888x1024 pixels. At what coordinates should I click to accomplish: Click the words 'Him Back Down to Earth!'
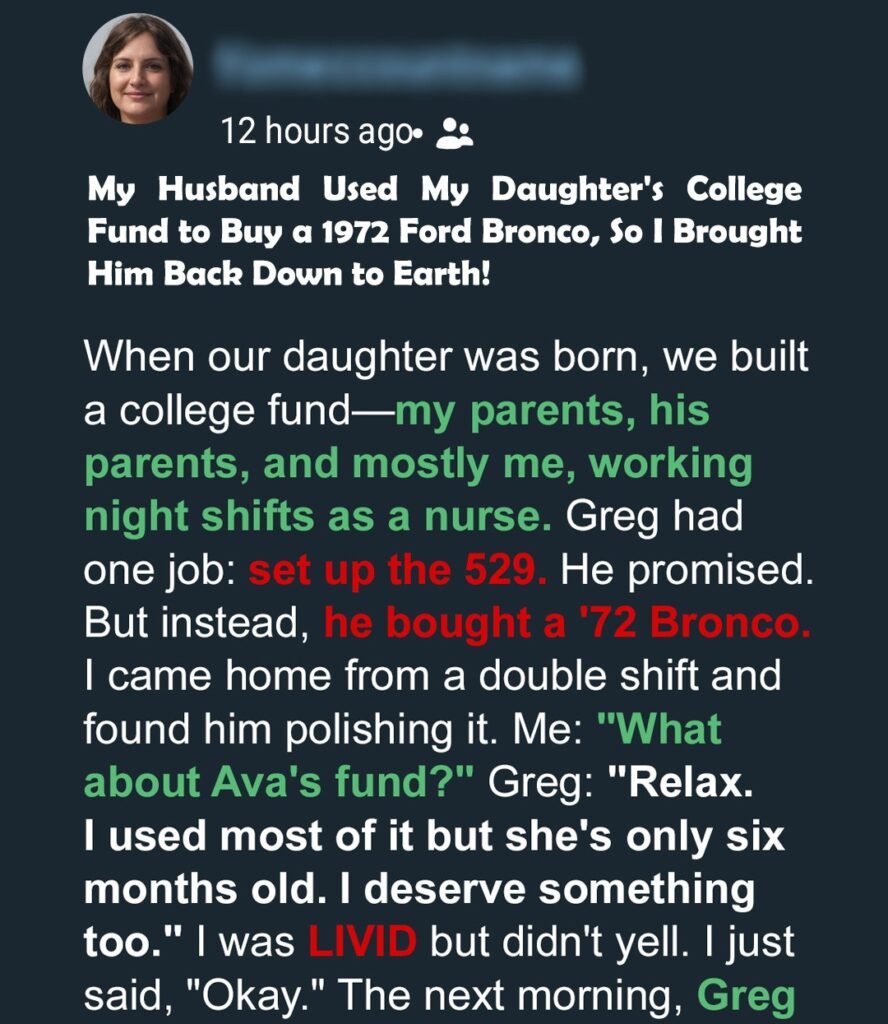point(289,273)
